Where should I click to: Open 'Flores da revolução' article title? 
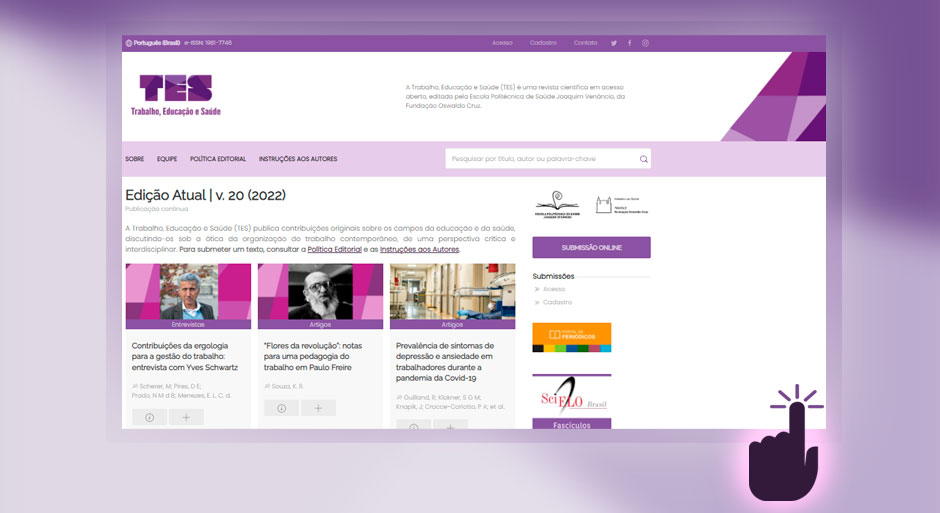click(x=313, y=357)
